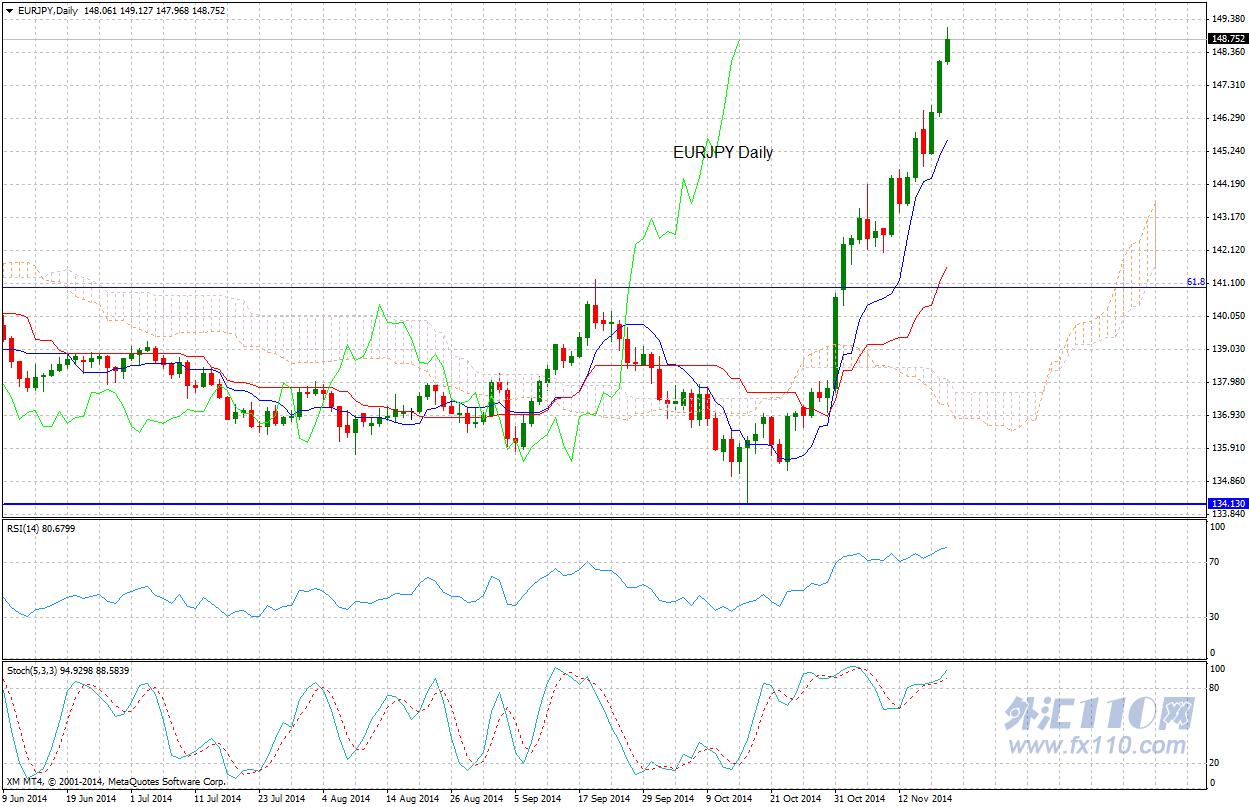Viewport: 1249px width, 807px height.
Task: Click the 149.380 price scale label
Action: coord(1227,19)
